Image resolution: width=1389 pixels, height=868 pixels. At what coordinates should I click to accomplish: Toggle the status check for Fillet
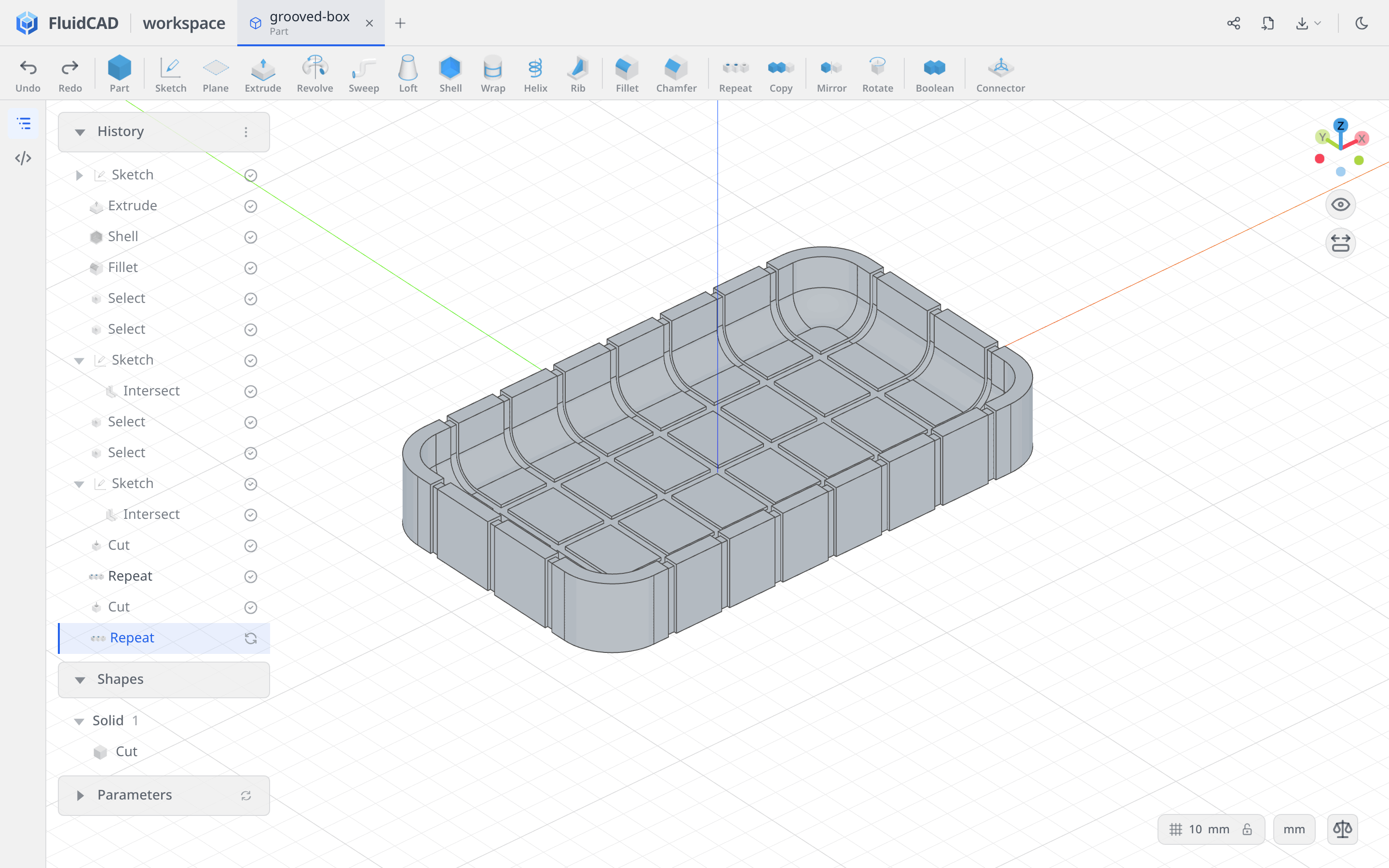pos(251,268)
